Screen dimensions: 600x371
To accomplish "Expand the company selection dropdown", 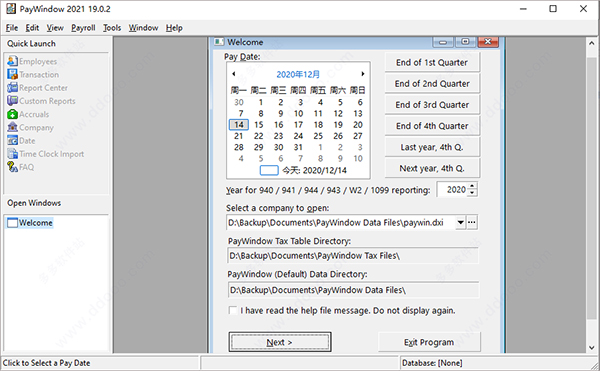I will 461,222.
